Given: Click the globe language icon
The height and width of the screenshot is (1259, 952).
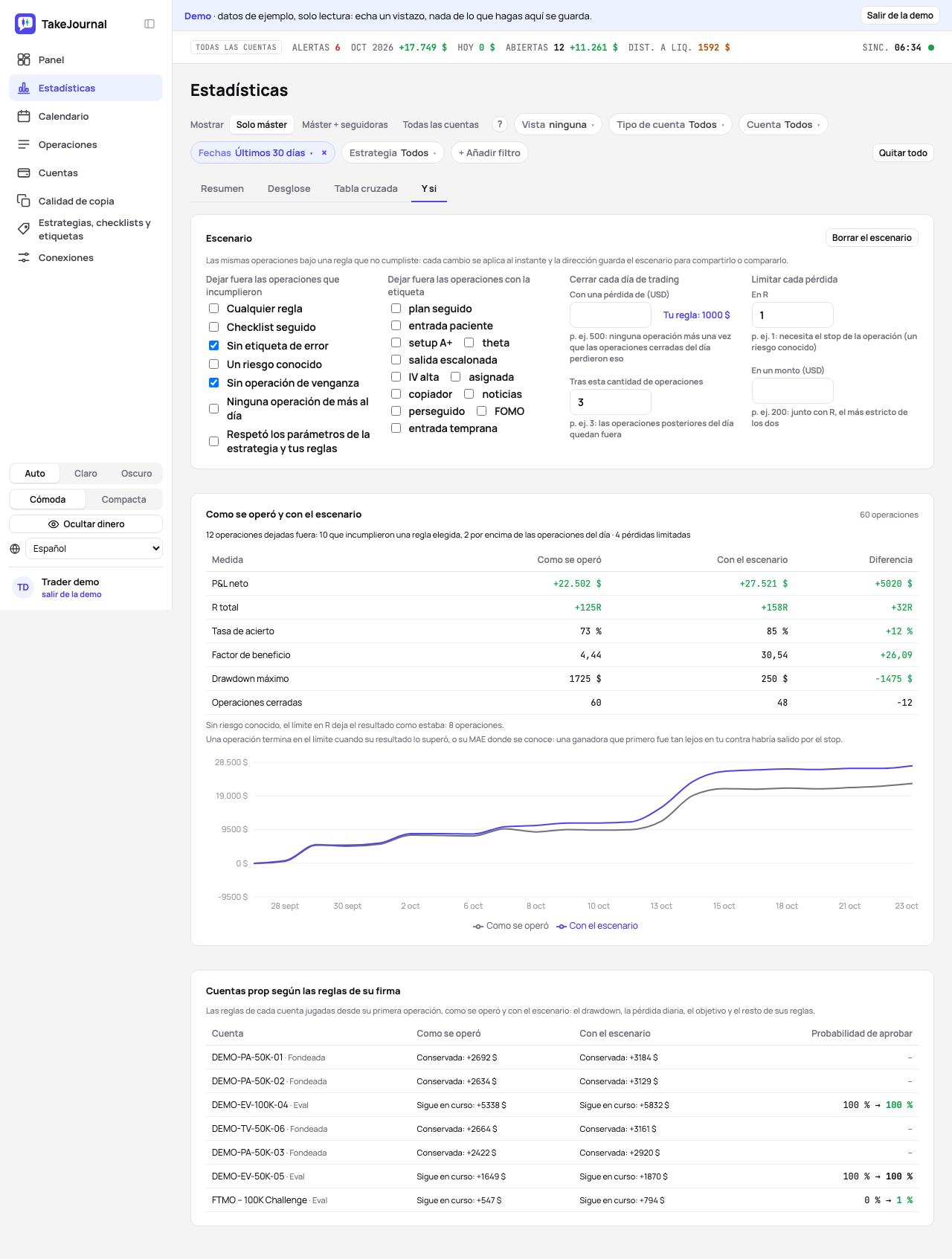Looking at the screenshot, I should point(15,549).
